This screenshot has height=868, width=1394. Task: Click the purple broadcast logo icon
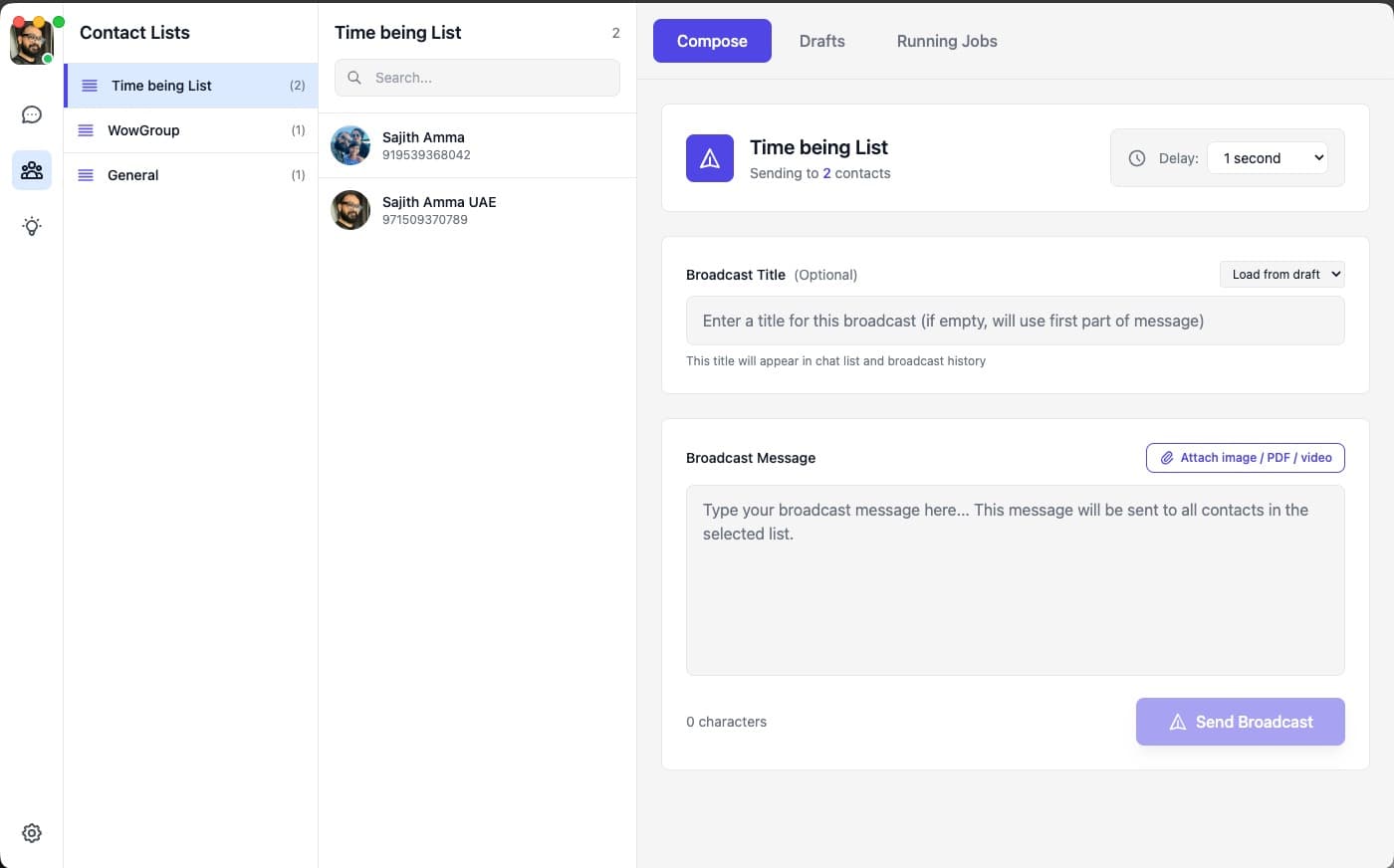pos(709,158)
